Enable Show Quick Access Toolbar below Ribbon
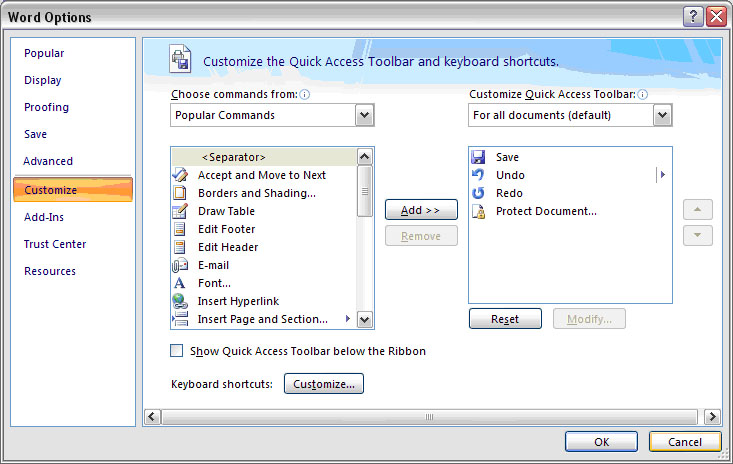 tap(177, 350)
